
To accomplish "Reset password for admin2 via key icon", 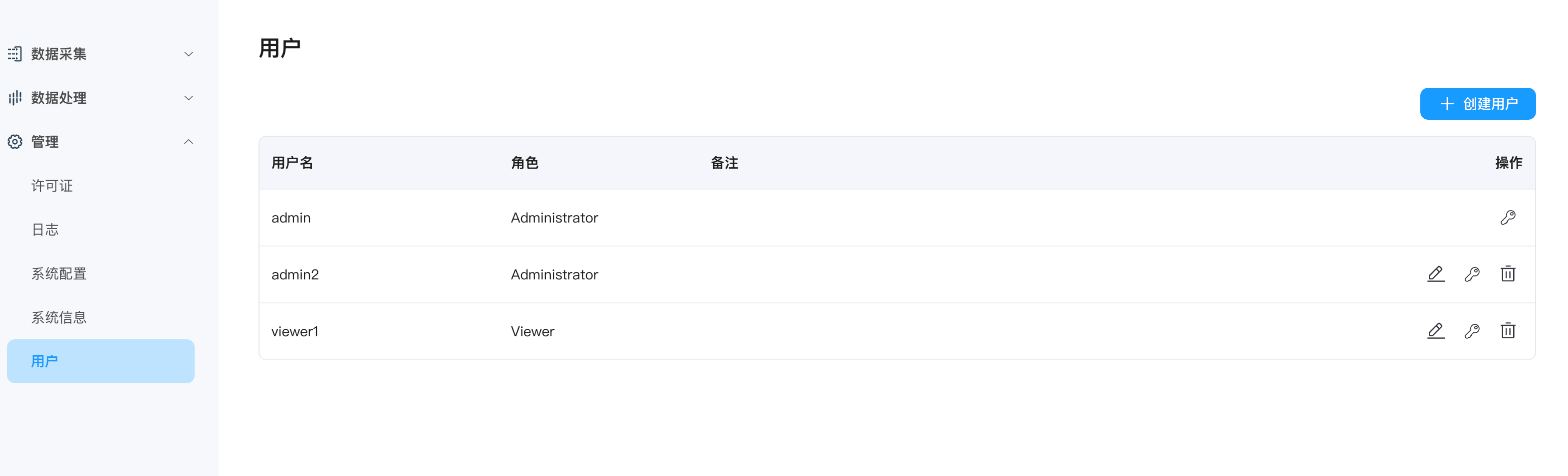I will (1472, 274).
